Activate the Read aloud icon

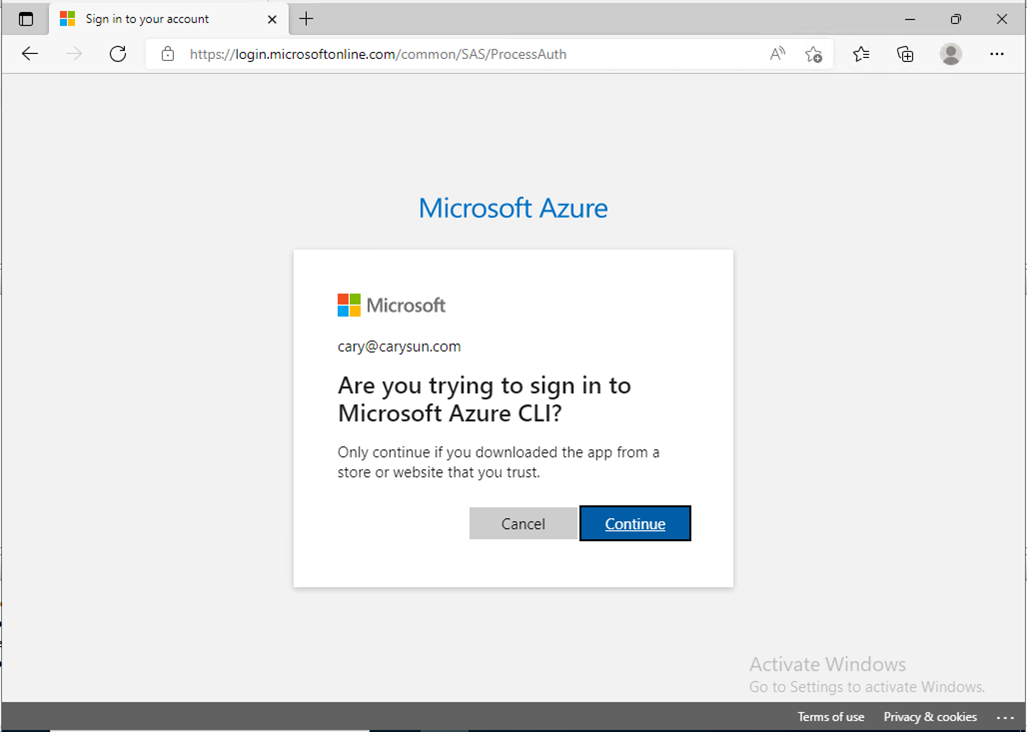tap(777, 54)
